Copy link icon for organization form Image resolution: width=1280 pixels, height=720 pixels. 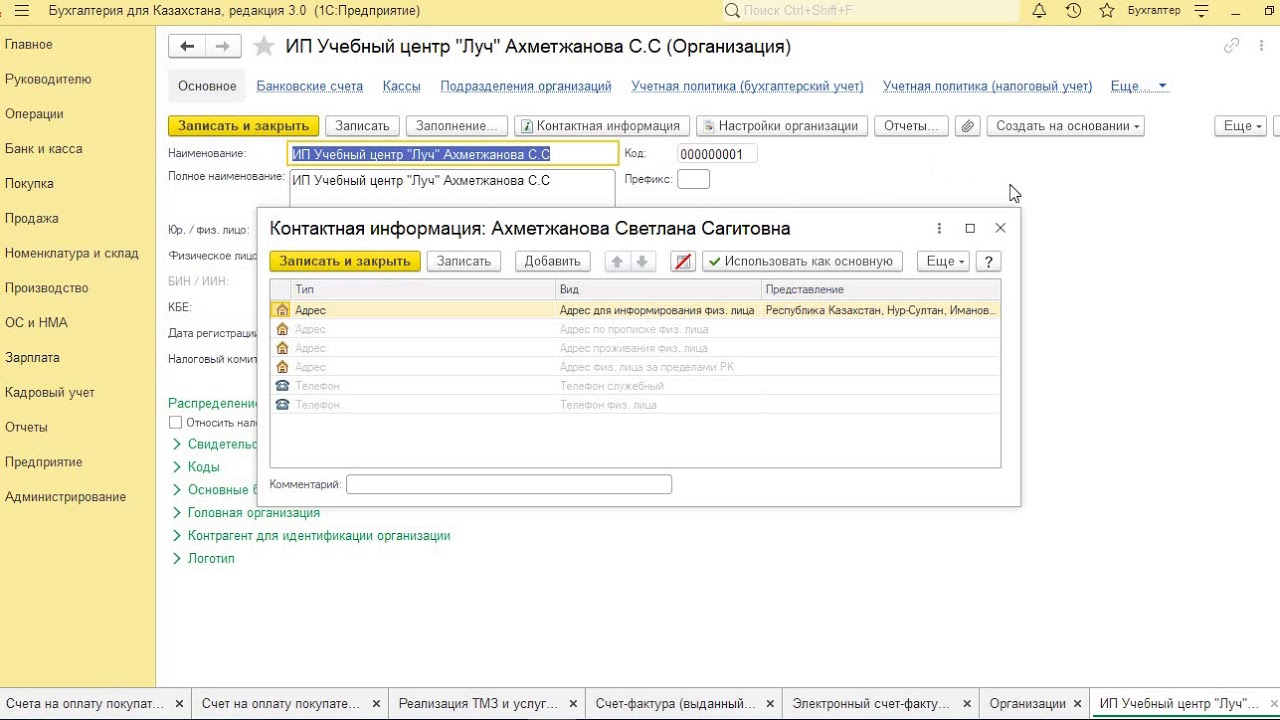pos(1232,46)
